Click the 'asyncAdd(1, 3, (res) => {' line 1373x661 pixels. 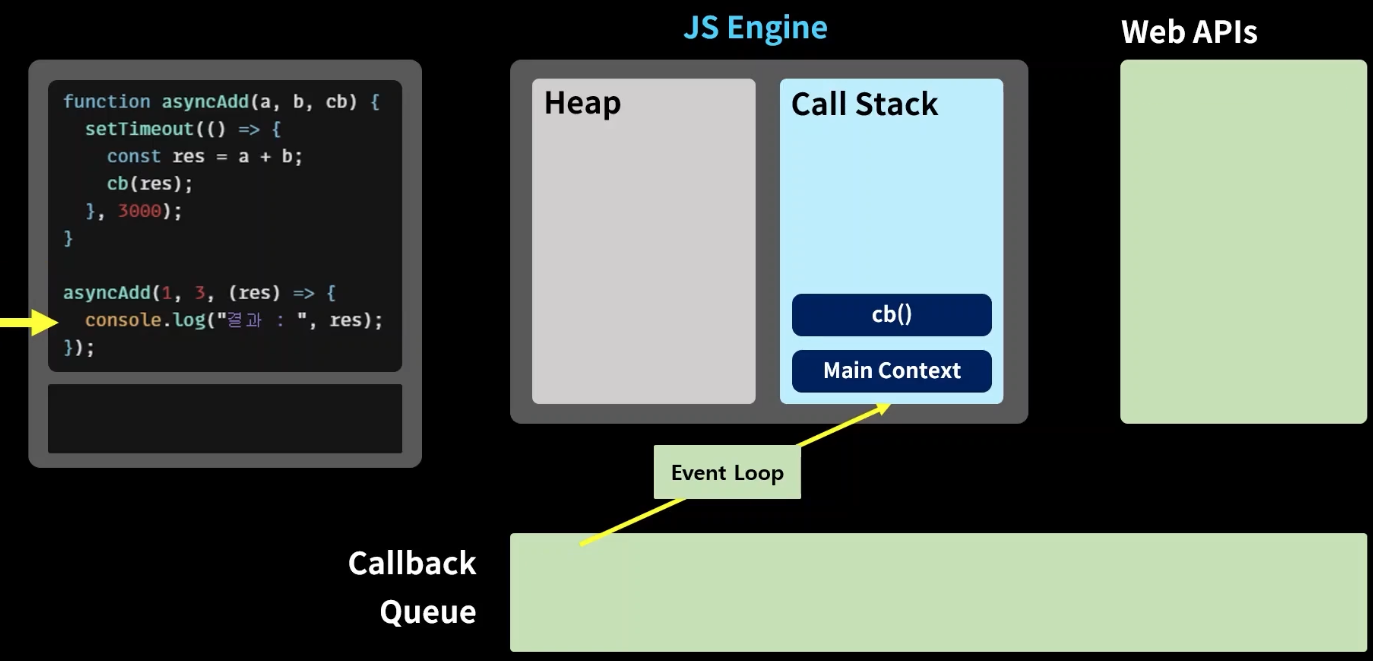click(x=200, y=293)
